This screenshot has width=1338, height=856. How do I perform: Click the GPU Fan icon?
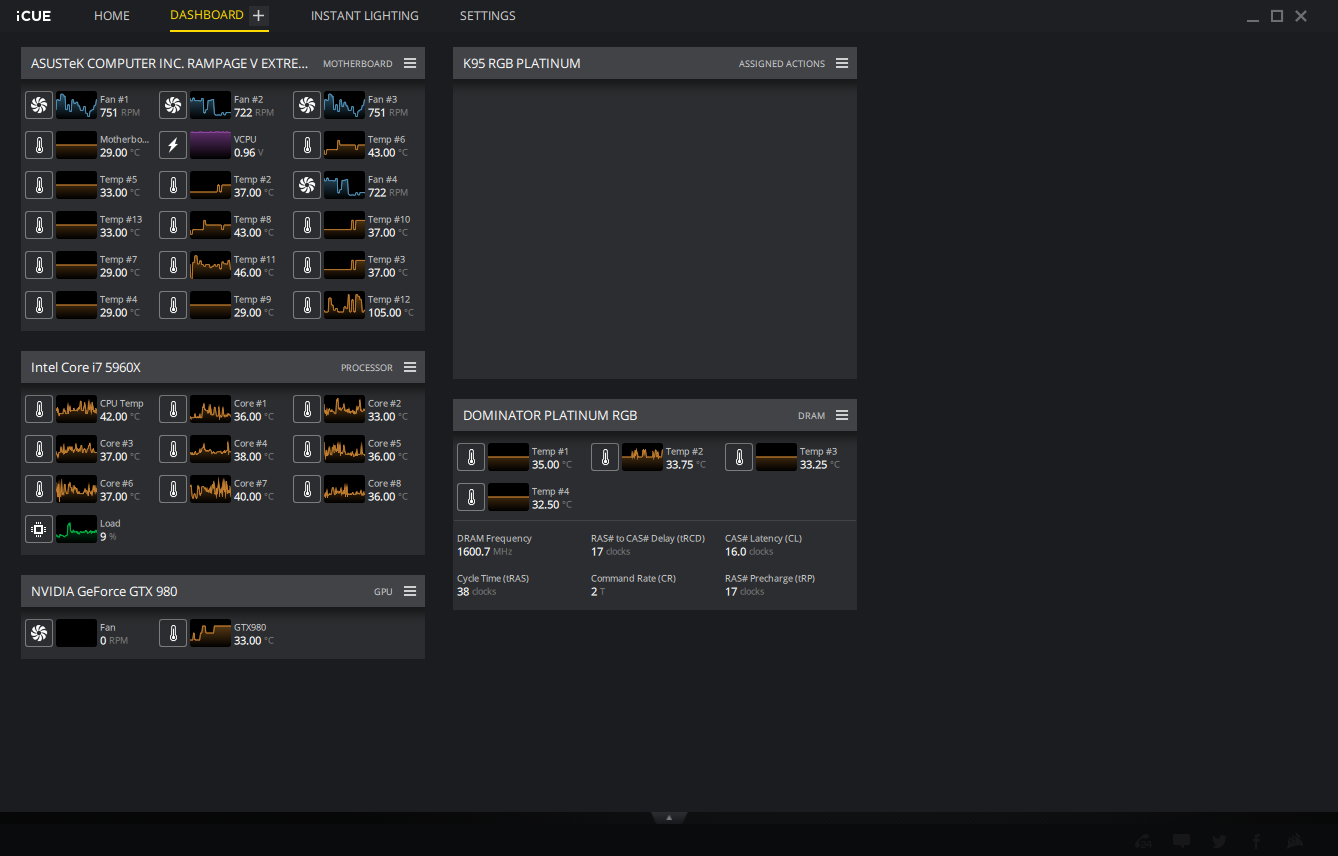click(x=39, y=633)
